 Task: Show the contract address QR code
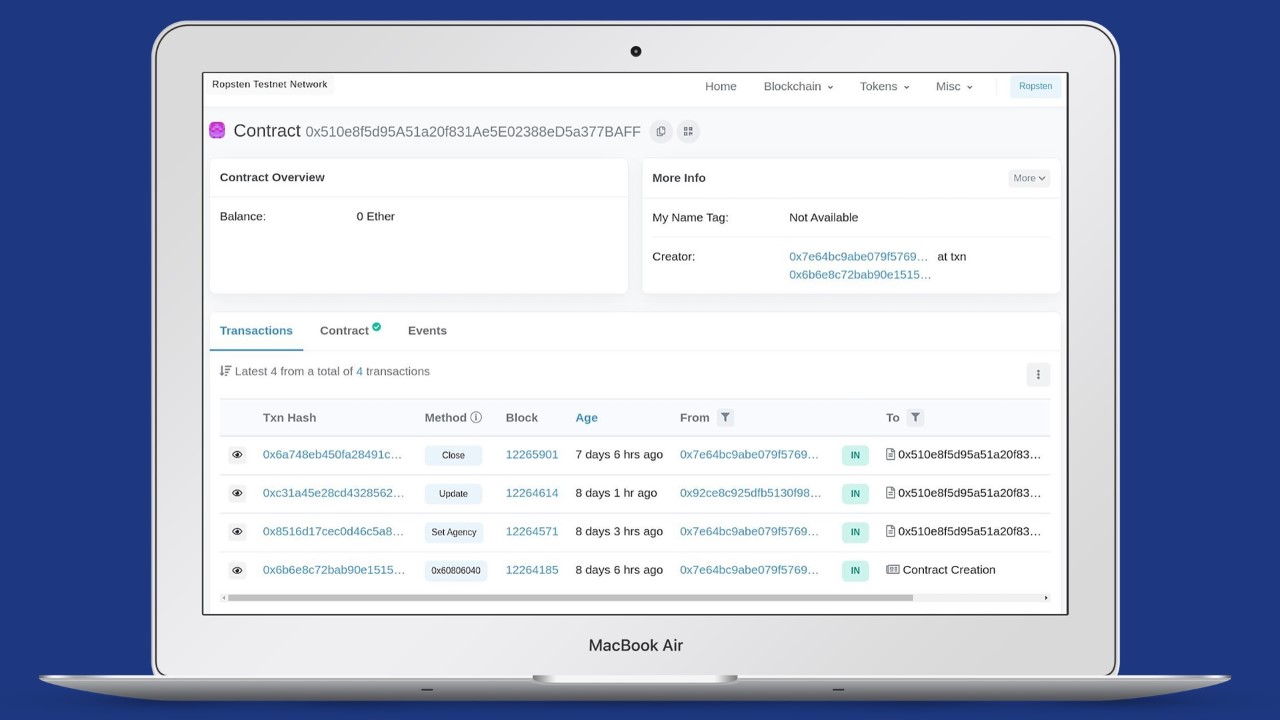[688, 131]
